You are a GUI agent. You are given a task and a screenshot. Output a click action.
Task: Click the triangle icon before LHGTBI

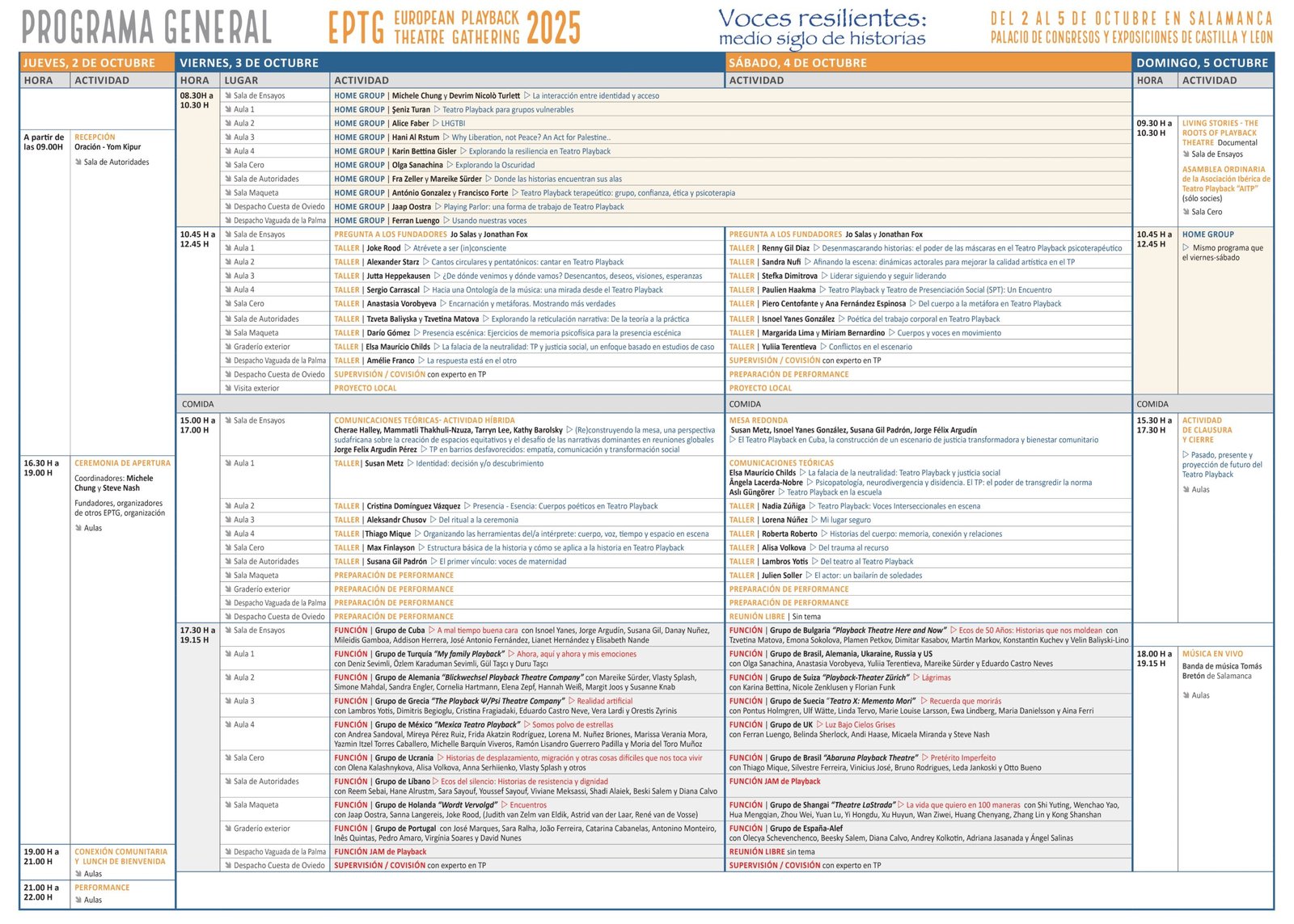(436, 123)
